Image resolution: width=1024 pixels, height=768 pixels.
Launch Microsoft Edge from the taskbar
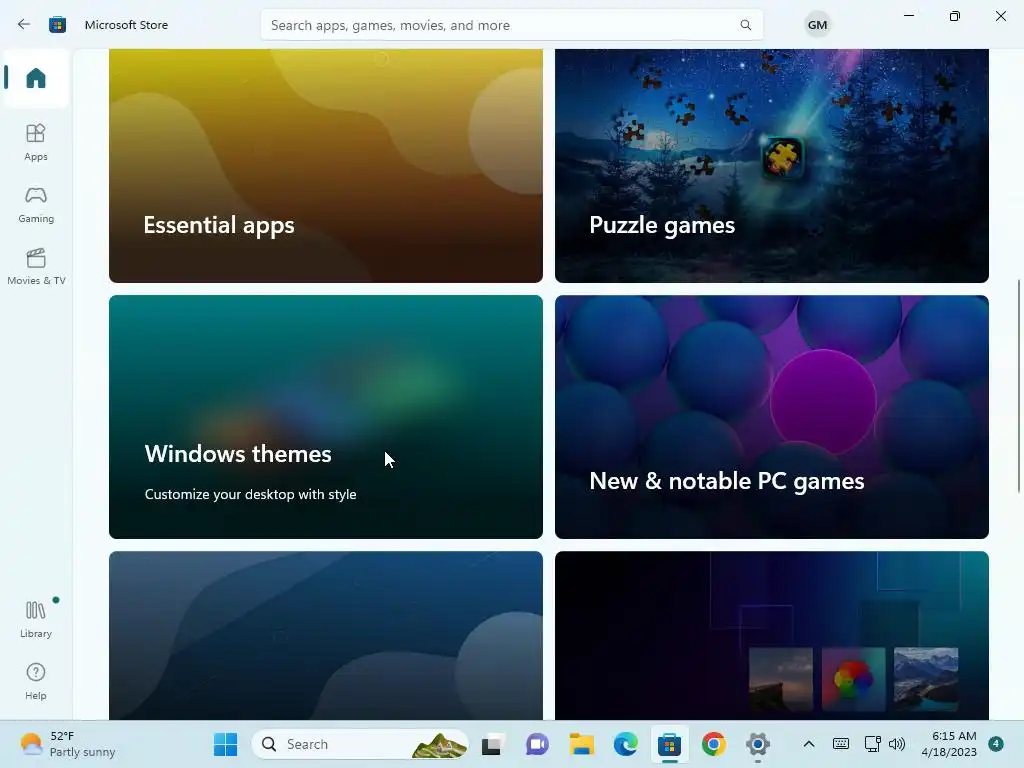[626, 744]
